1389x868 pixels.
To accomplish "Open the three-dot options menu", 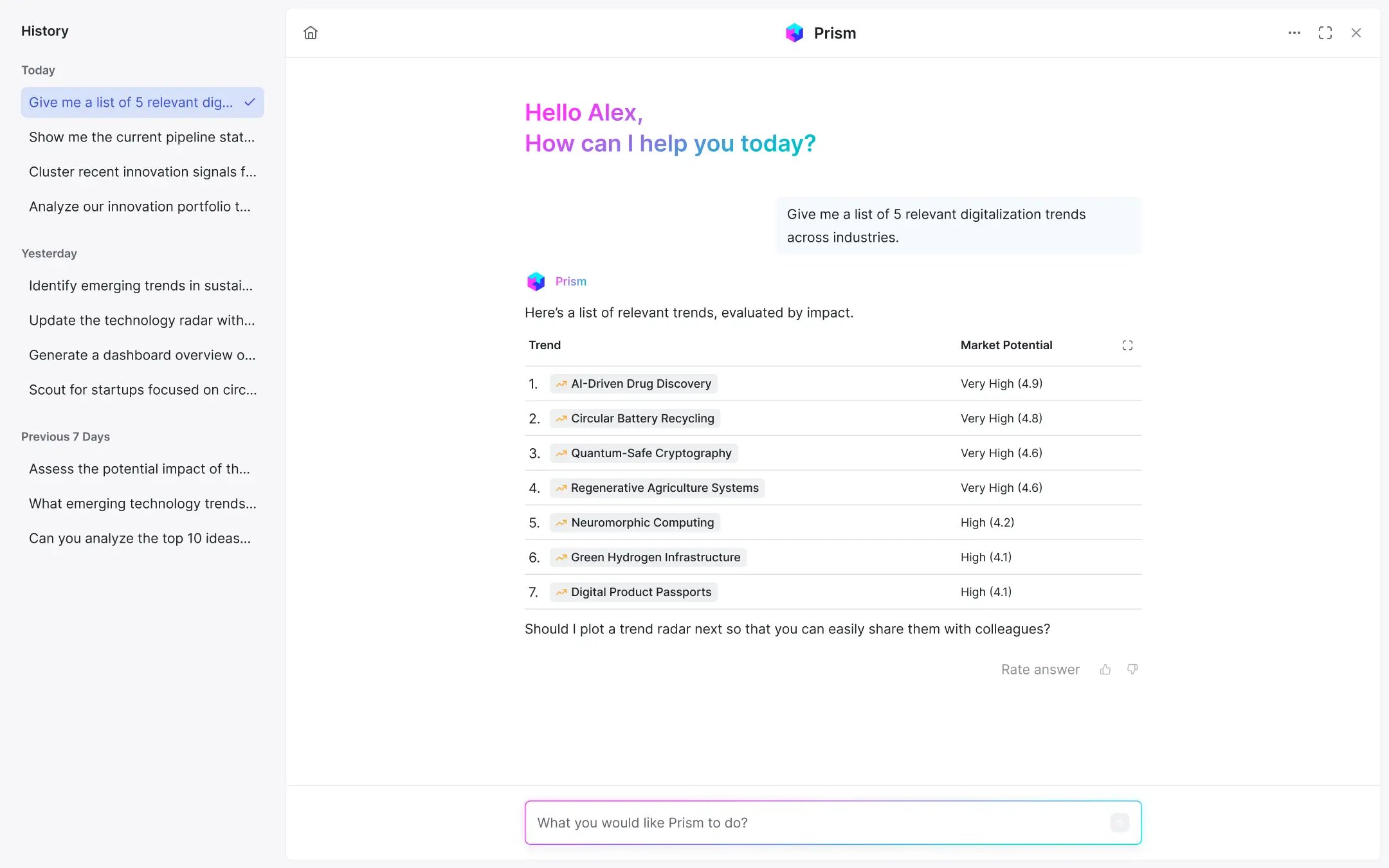I will click(1294, 33).
